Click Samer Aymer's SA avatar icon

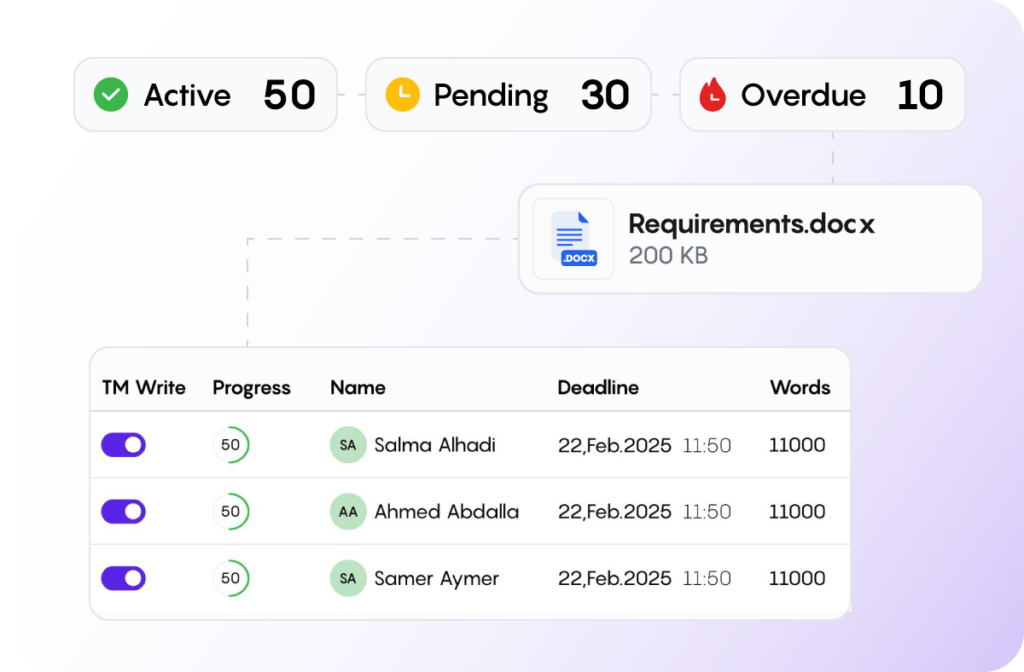click(x=347, y=578)
